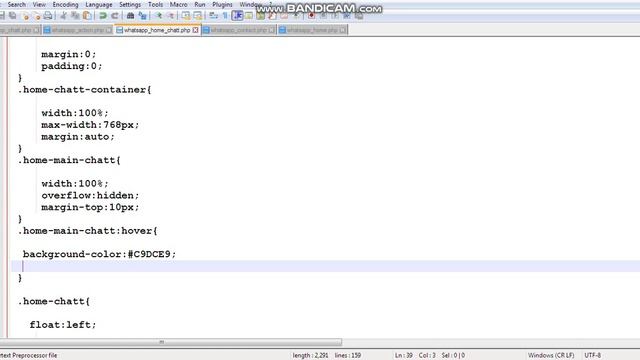Close the whatsapp_home.php tab
Screen dimensions: 640x360
tap(342, 30)
